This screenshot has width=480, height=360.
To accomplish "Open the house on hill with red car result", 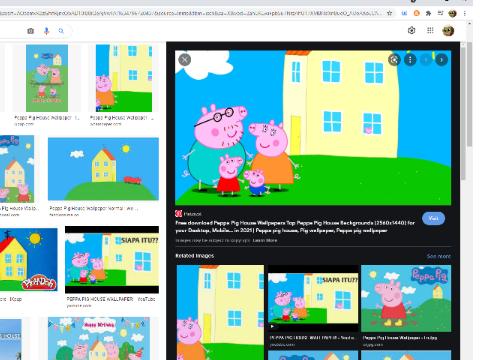I will (x=103, y=169).
